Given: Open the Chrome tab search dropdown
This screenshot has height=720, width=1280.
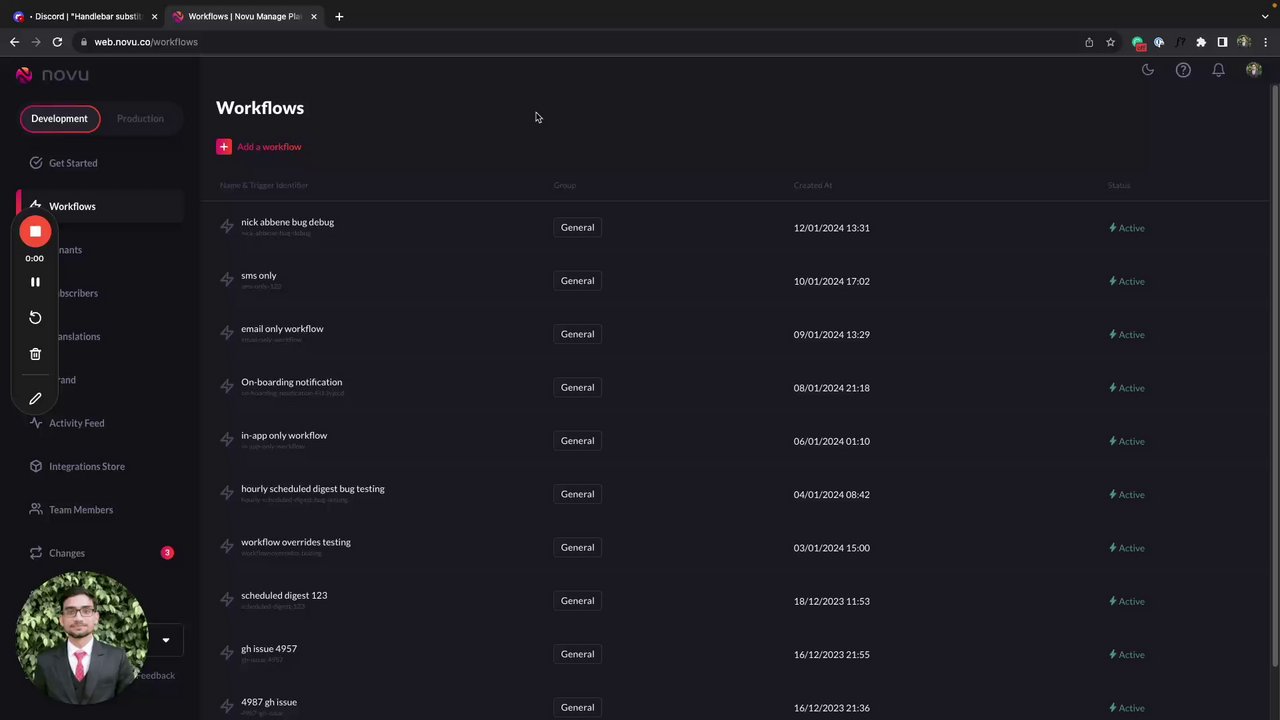Looking at the screenshot, I should [1265, 16].
